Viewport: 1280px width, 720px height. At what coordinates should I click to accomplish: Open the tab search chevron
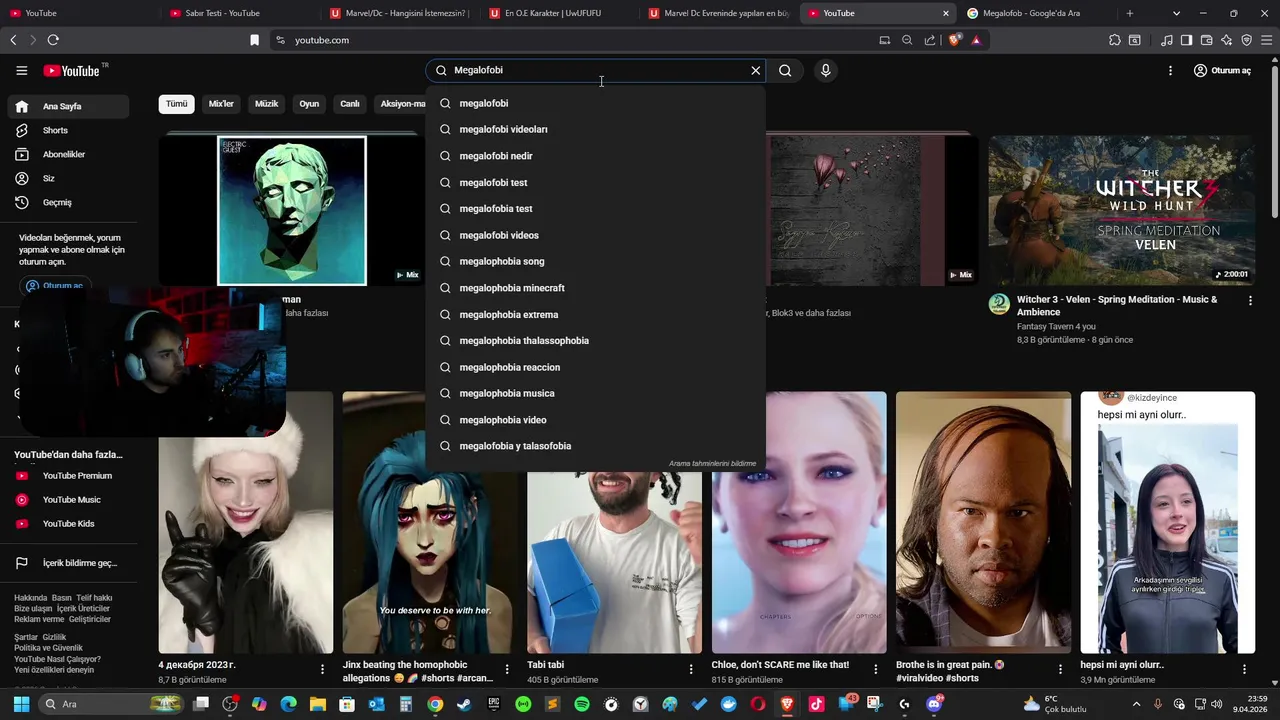tap(1176, 13)
